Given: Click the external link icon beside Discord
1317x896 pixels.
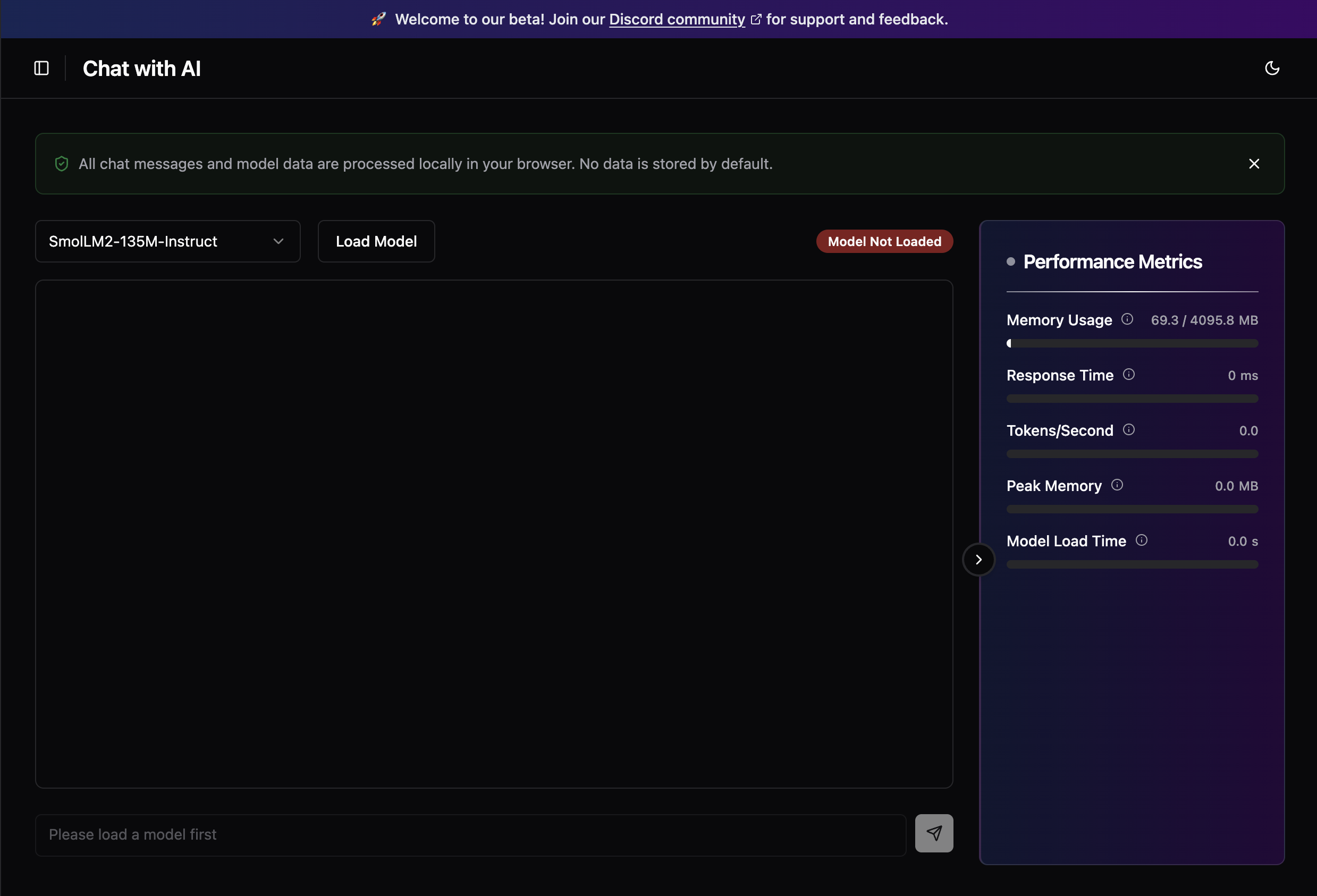Looking at the screenshot, I should tap(755, 19).
